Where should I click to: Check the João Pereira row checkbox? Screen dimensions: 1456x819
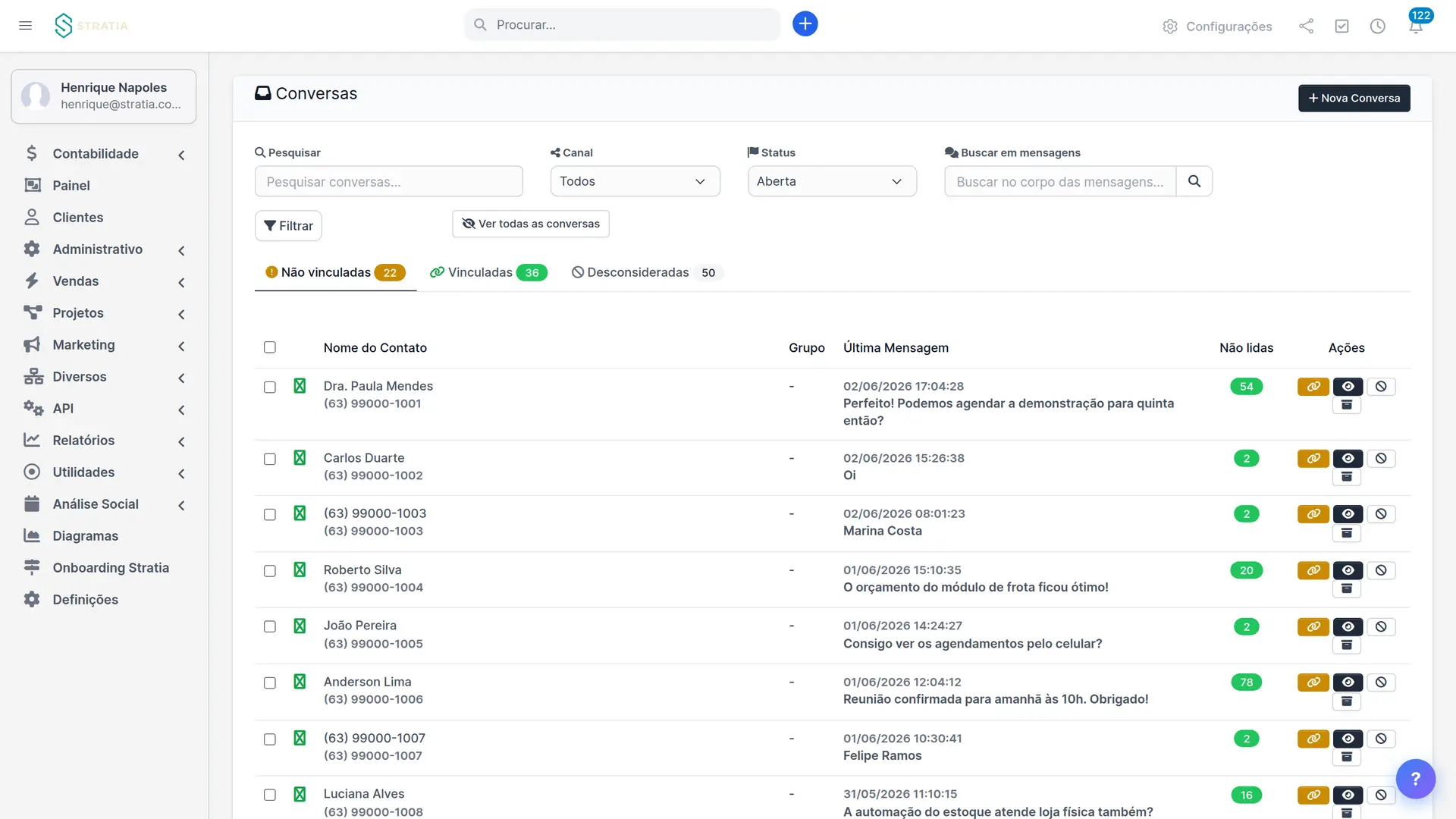[x=269, y=626]
